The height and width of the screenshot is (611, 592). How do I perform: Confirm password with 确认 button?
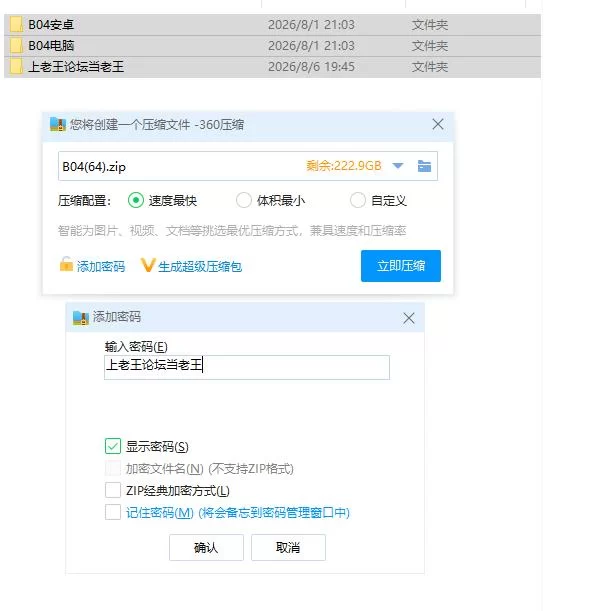[206, 547]
